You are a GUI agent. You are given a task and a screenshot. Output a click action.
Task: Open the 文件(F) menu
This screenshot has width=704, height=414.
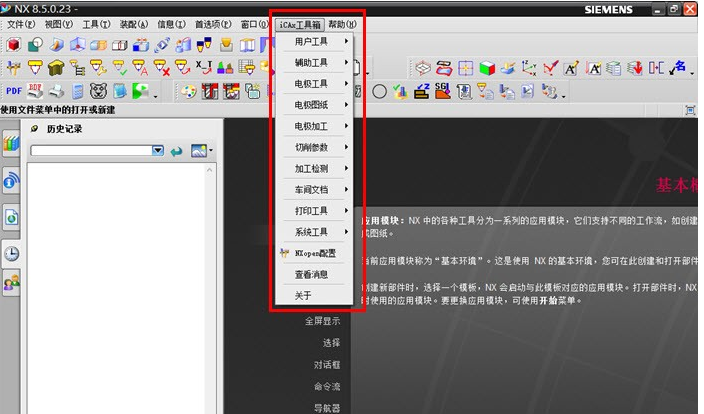tap(21, 23)
